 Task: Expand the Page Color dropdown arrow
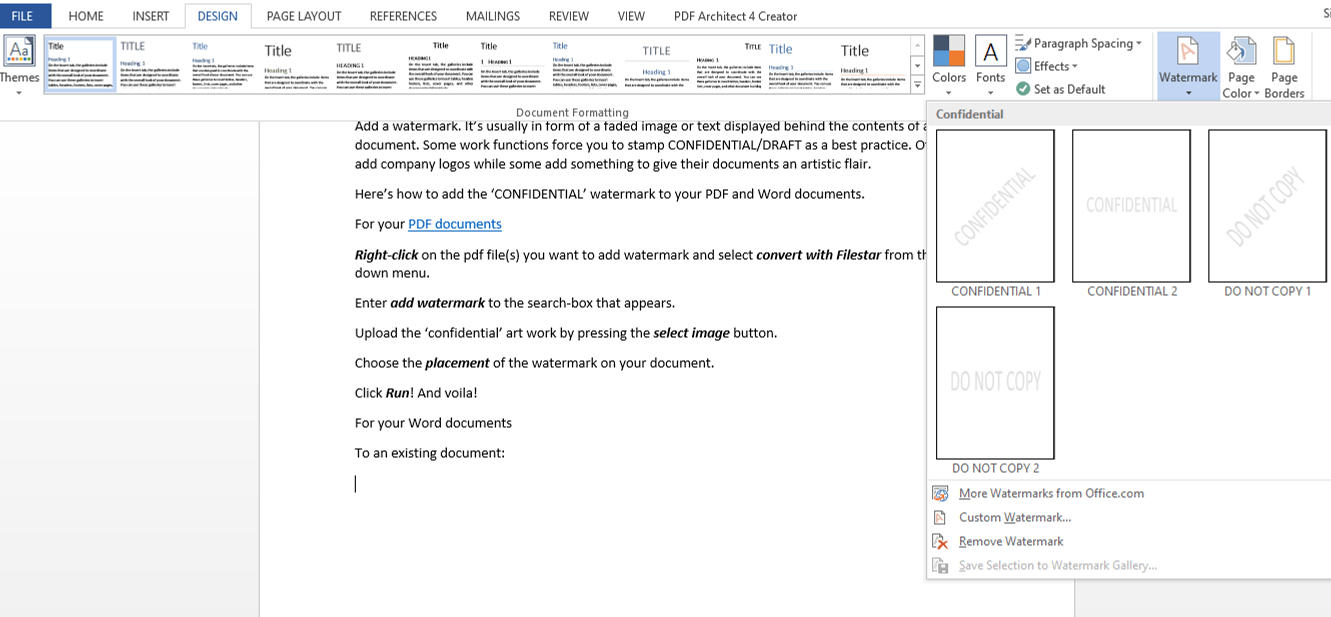click(x=1256, y=94)
